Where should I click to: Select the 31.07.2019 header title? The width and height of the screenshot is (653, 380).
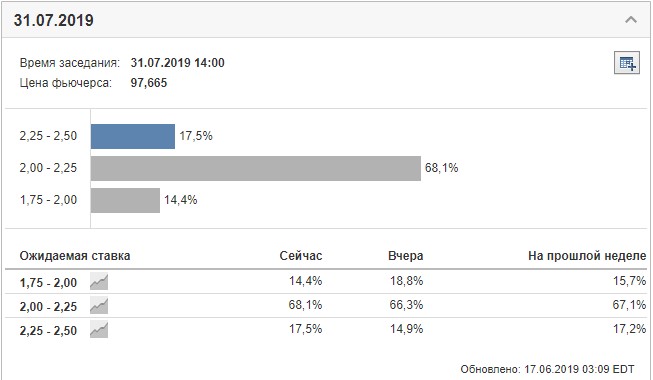[x=54, y=20]
